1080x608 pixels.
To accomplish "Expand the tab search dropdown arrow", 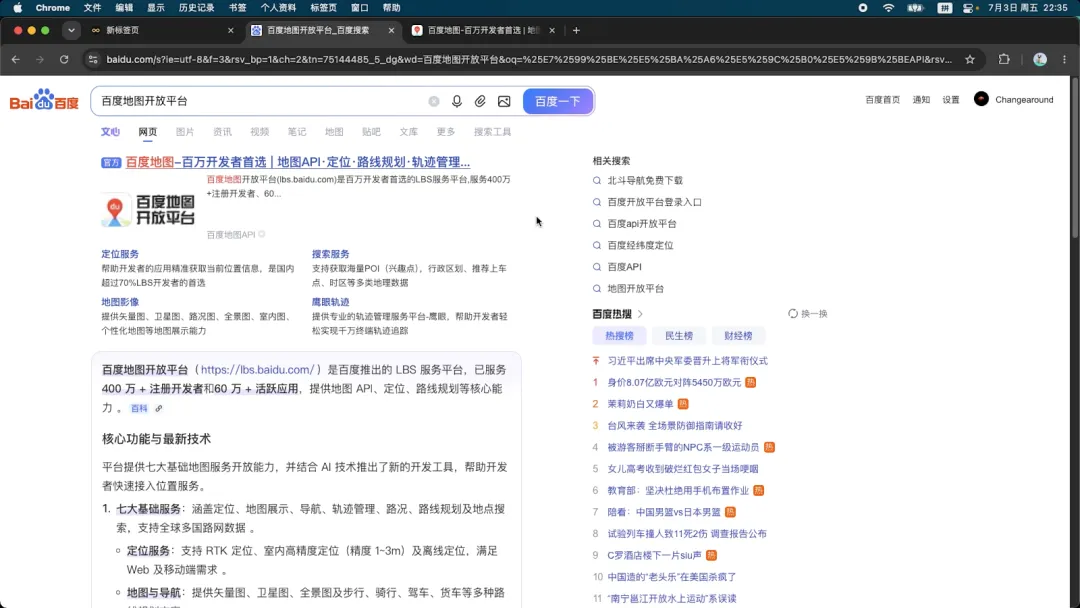I will (71, 30).
